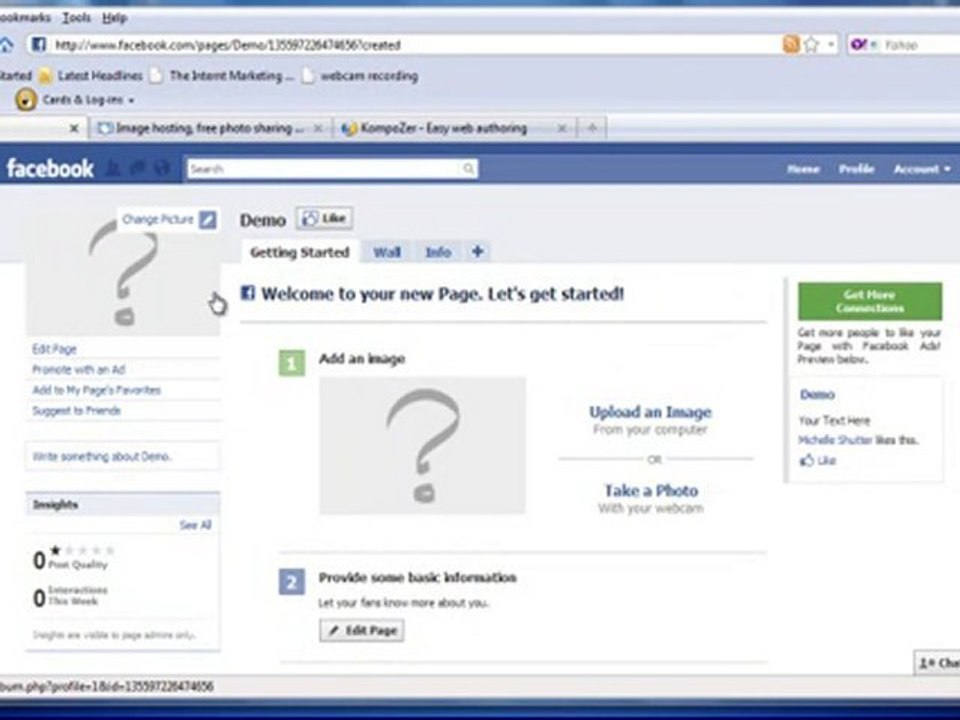Click Suggest to Friends link
The width and height of the screenshot is (960, 720).
pos(77,411)
